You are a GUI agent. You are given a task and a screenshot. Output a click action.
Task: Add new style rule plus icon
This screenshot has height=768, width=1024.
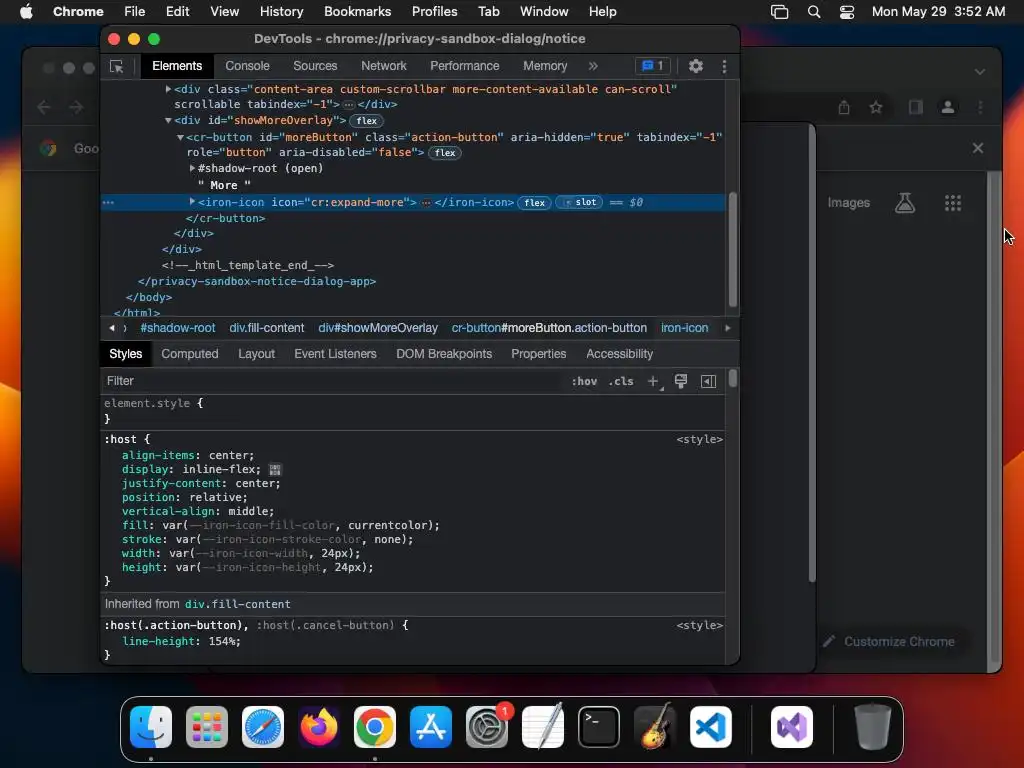[653, 381]
